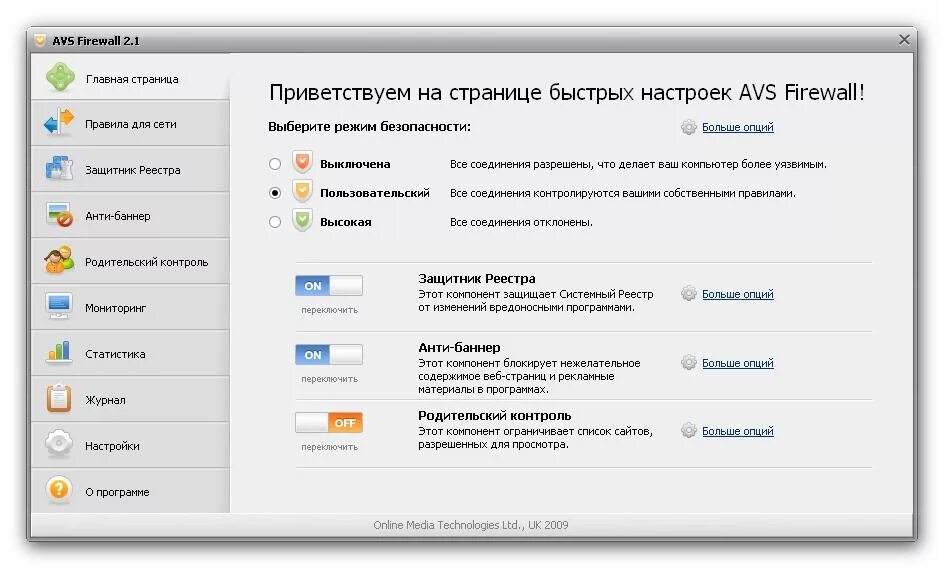Click переключить under Родительский контроль switch
The width and height of the screenshot is (944, 568).
pos(329,446)
